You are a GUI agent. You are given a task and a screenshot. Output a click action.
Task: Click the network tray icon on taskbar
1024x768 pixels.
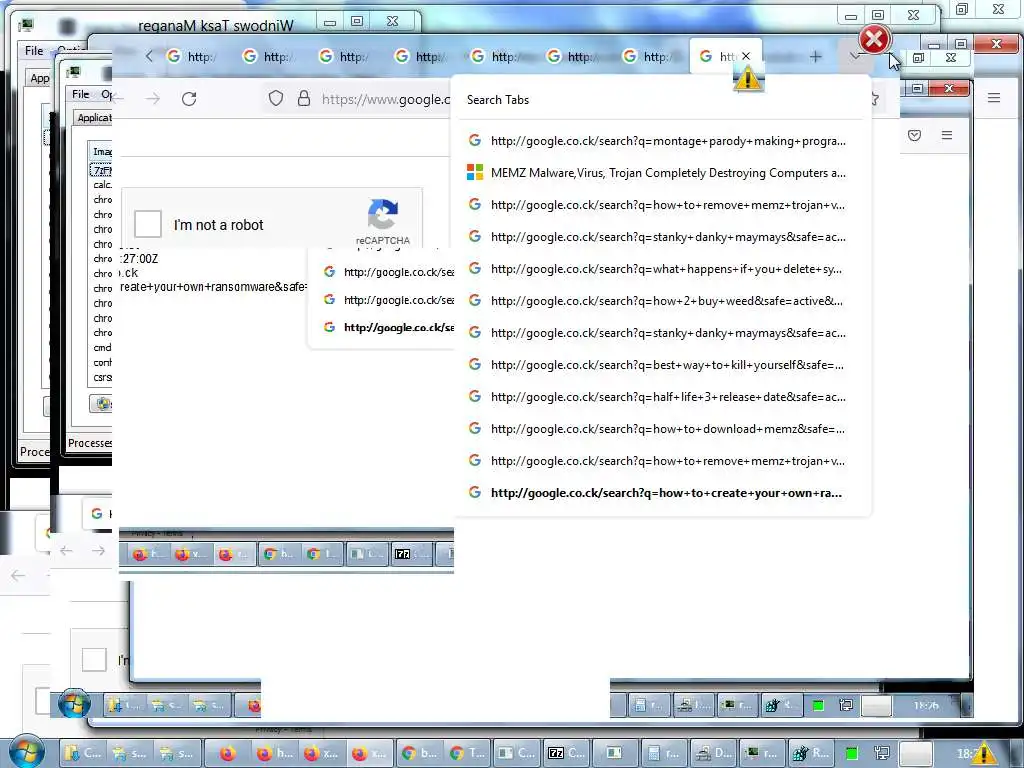click(x=882, y=754)
